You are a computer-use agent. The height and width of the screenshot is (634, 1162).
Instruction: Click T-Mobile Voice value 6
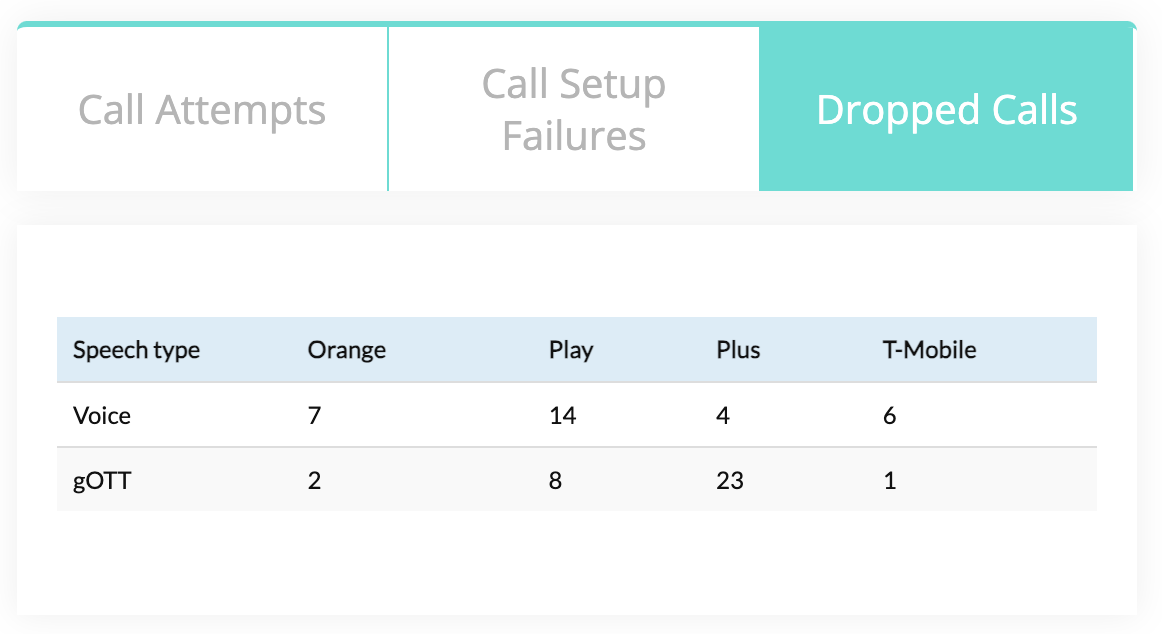click(x=889, y=416)
